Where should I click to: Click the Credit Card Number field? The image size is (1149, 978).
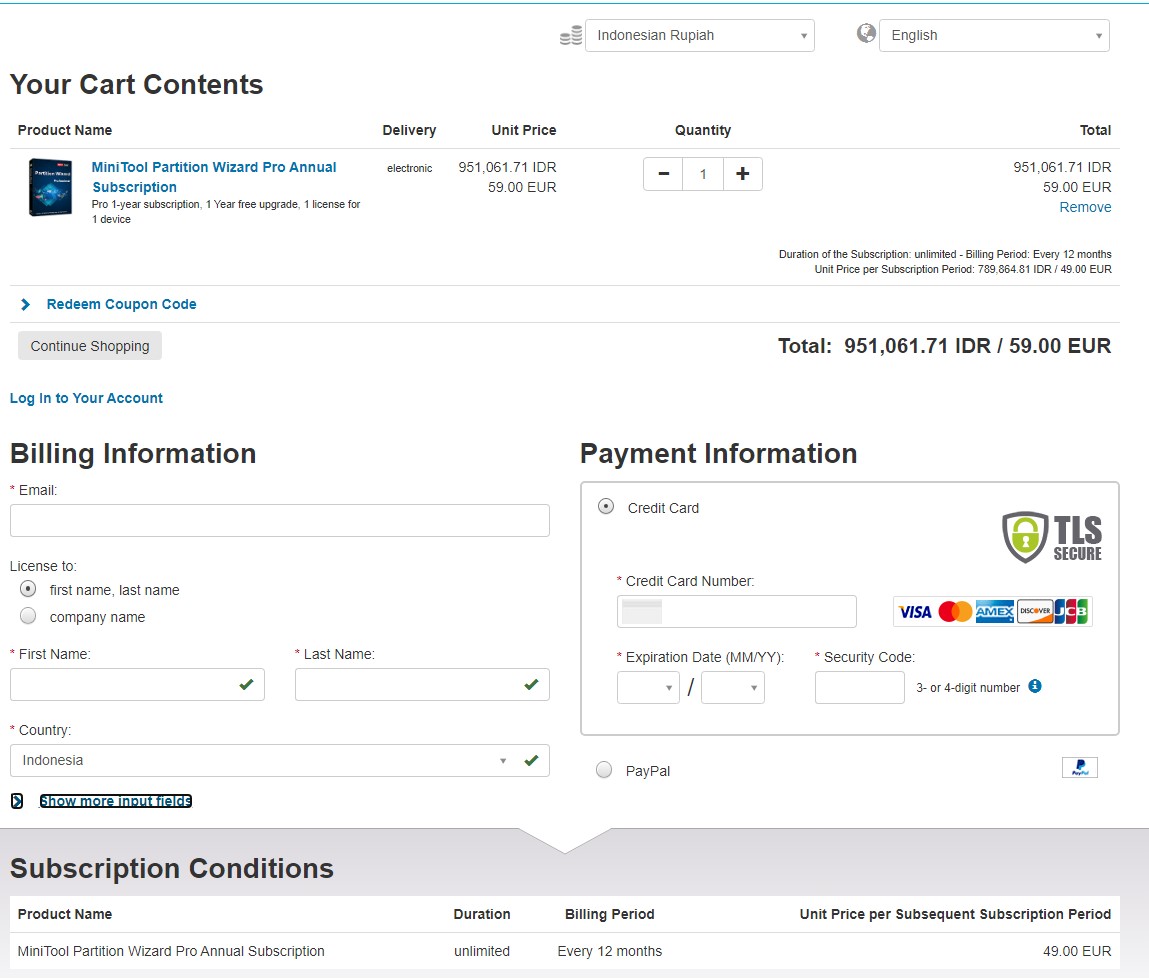point(736,612)
